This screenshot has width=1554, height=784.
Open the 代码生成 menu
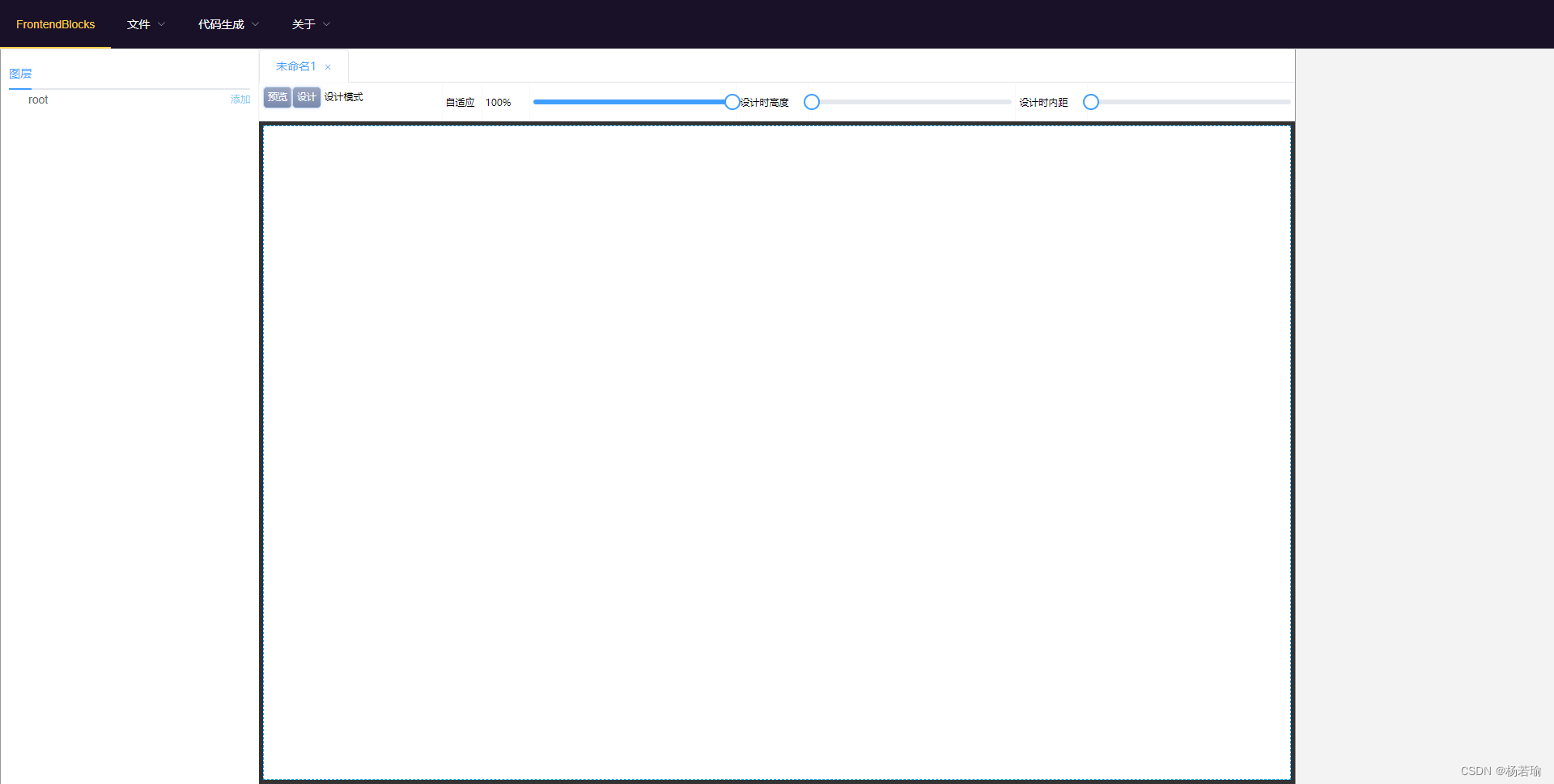click(221, 24)
